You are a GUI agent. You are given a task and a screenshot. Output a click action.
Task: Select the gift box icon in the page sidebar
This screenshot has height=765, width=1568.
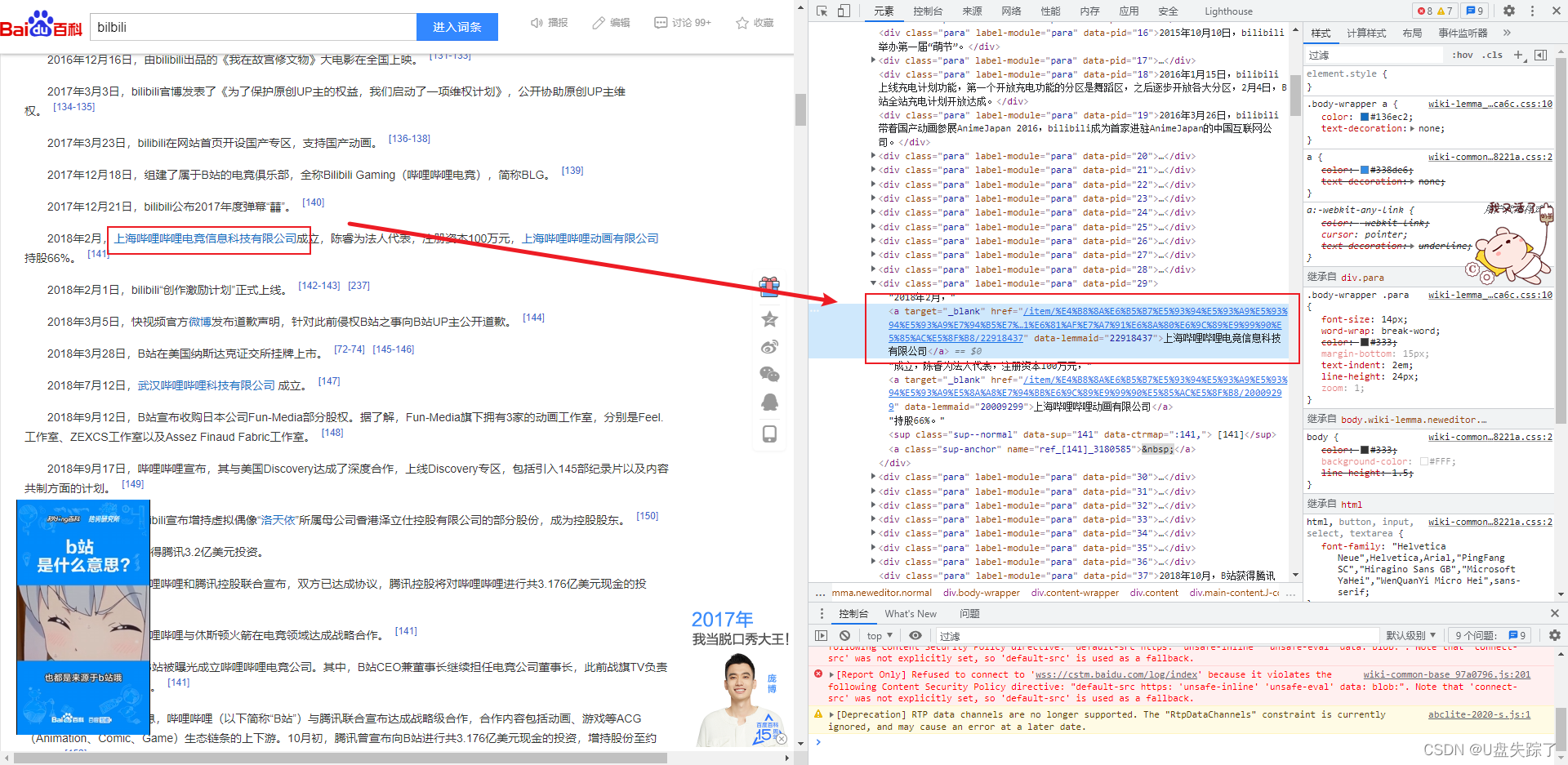pyautogui.click(x=769, y=286)
